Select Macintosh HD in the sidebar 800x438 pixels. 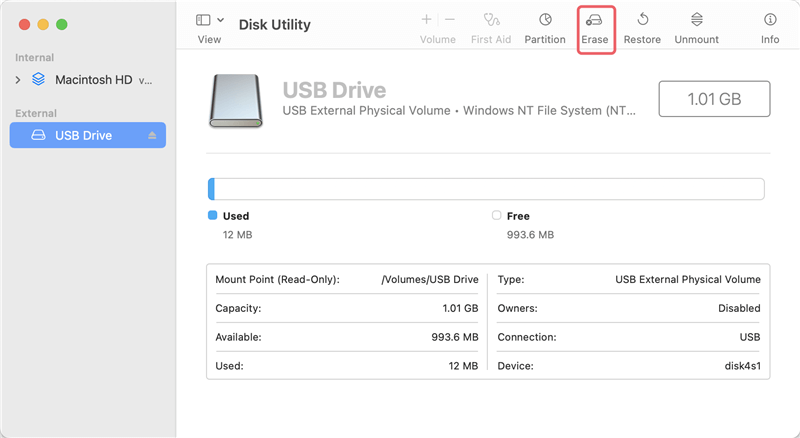click(93, 79)
